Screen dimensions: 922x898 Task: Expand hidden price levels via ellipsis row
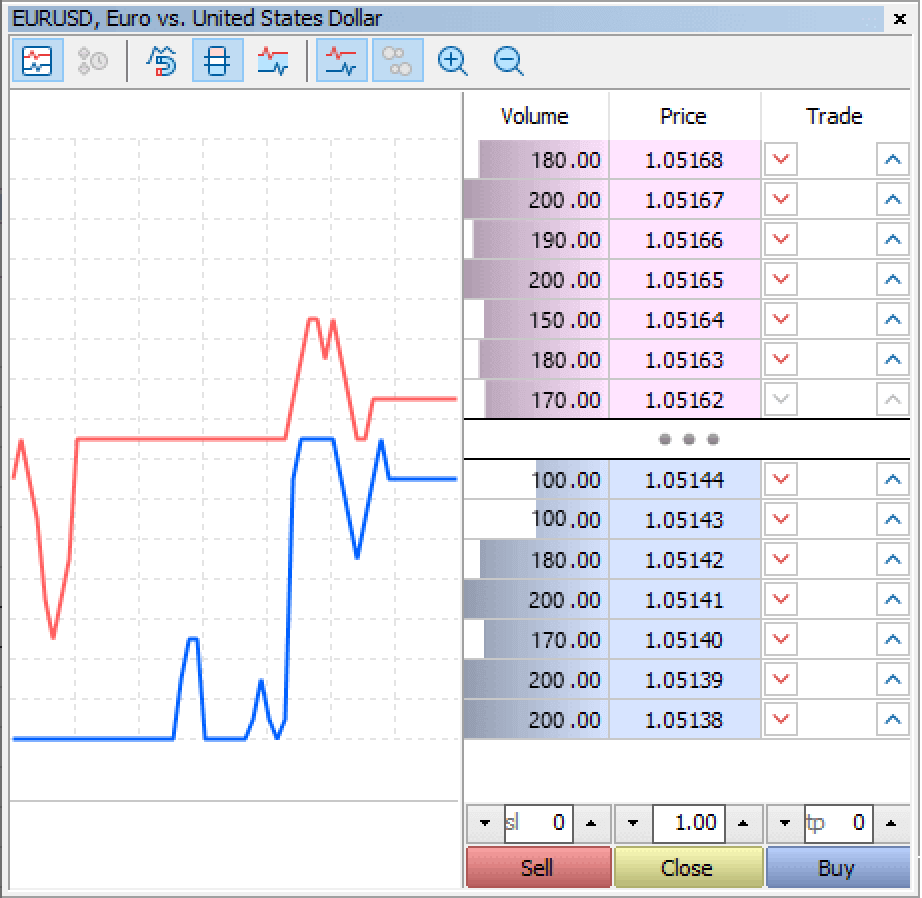coord(688,439)
